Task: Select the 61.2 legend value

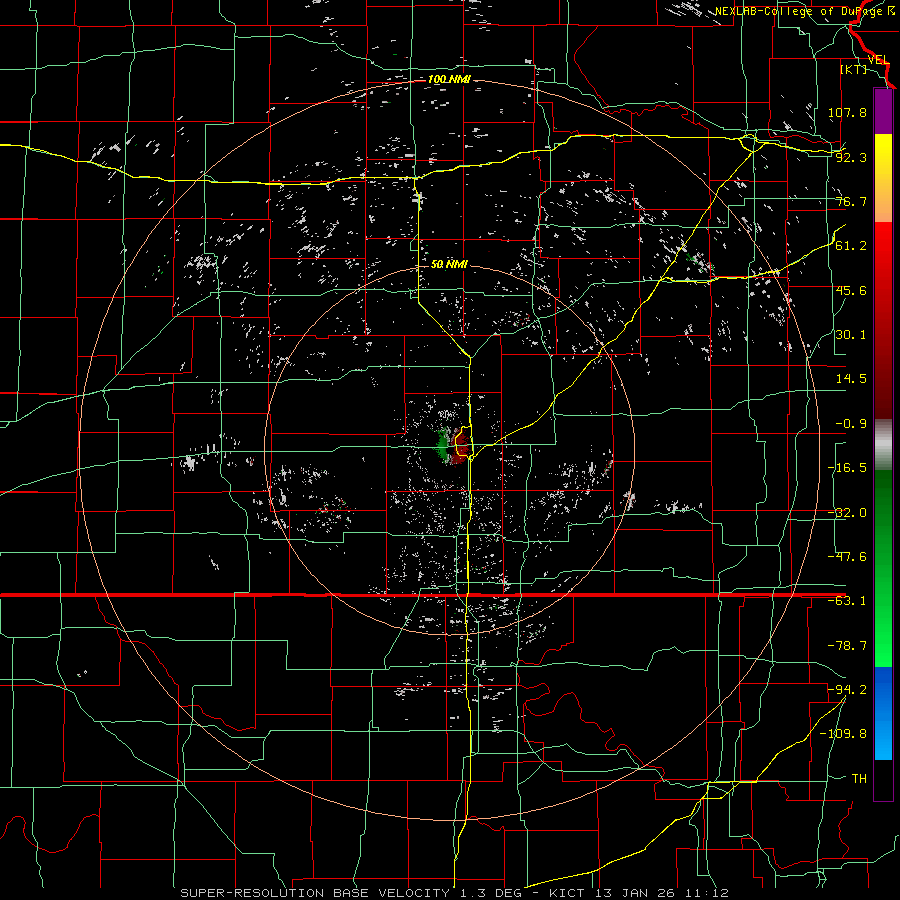Action: tap(851, 246)
